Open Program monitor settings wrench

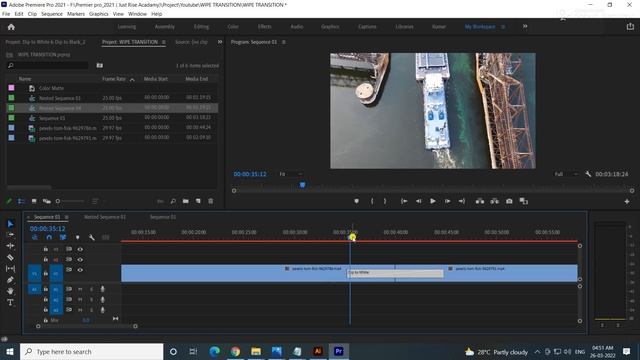(x=588, y=174)
